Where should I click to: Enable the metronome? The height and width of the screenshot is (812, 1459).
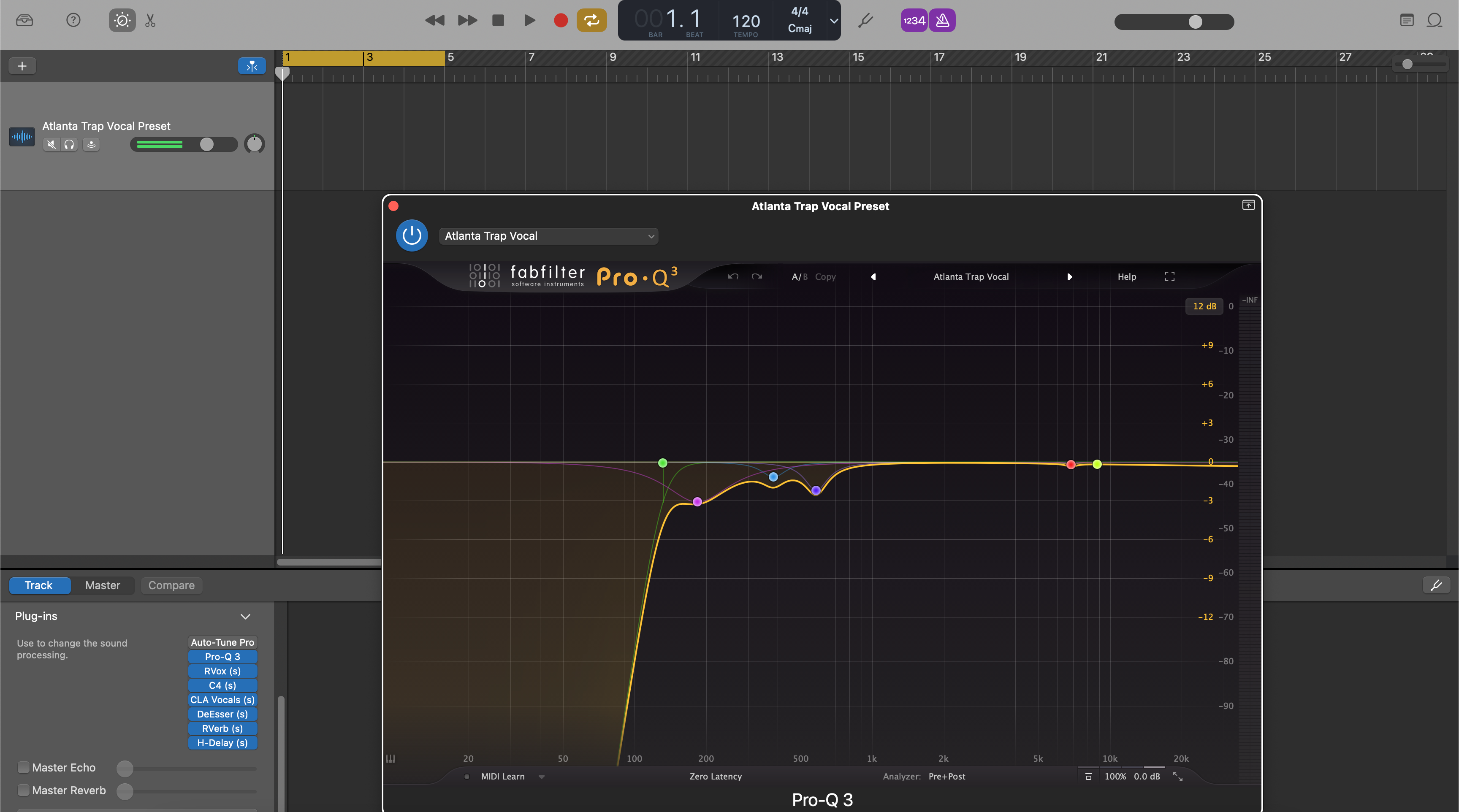[x=942, y=20]
